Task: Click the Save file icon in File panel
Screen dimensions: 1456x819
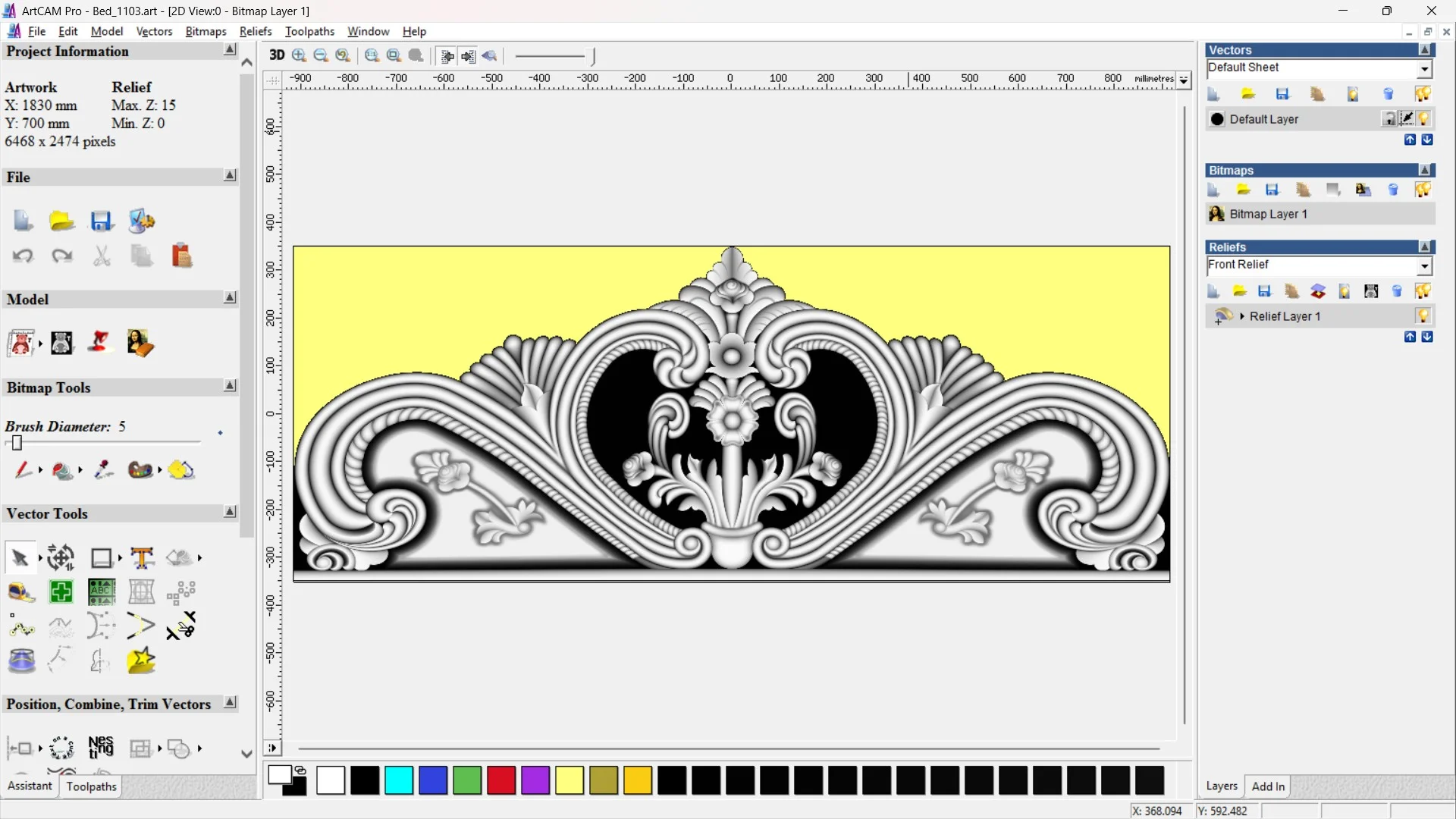Action: 101,221
